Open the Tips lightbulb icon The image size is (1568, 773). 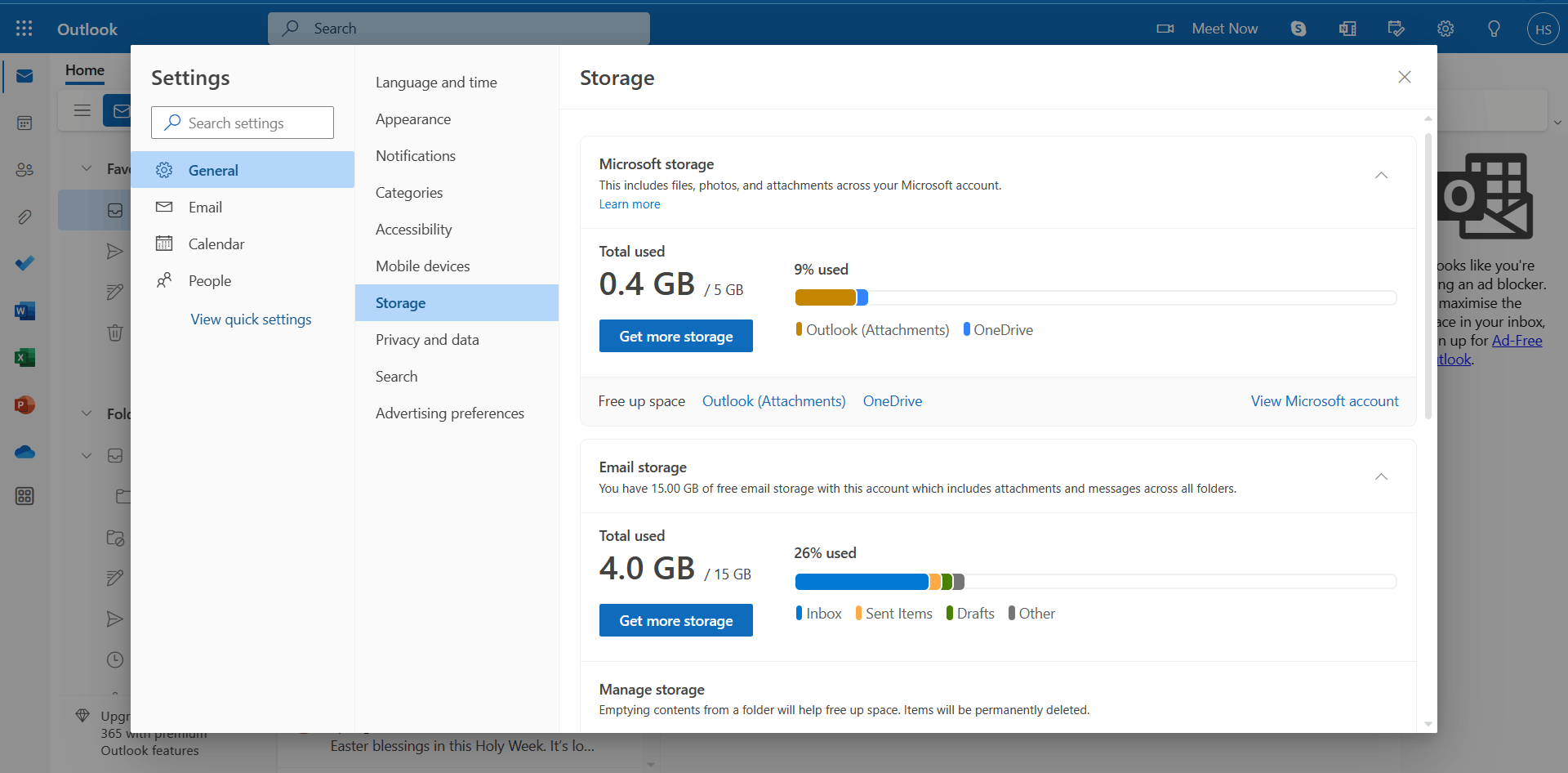click(x=1494, y=29)
